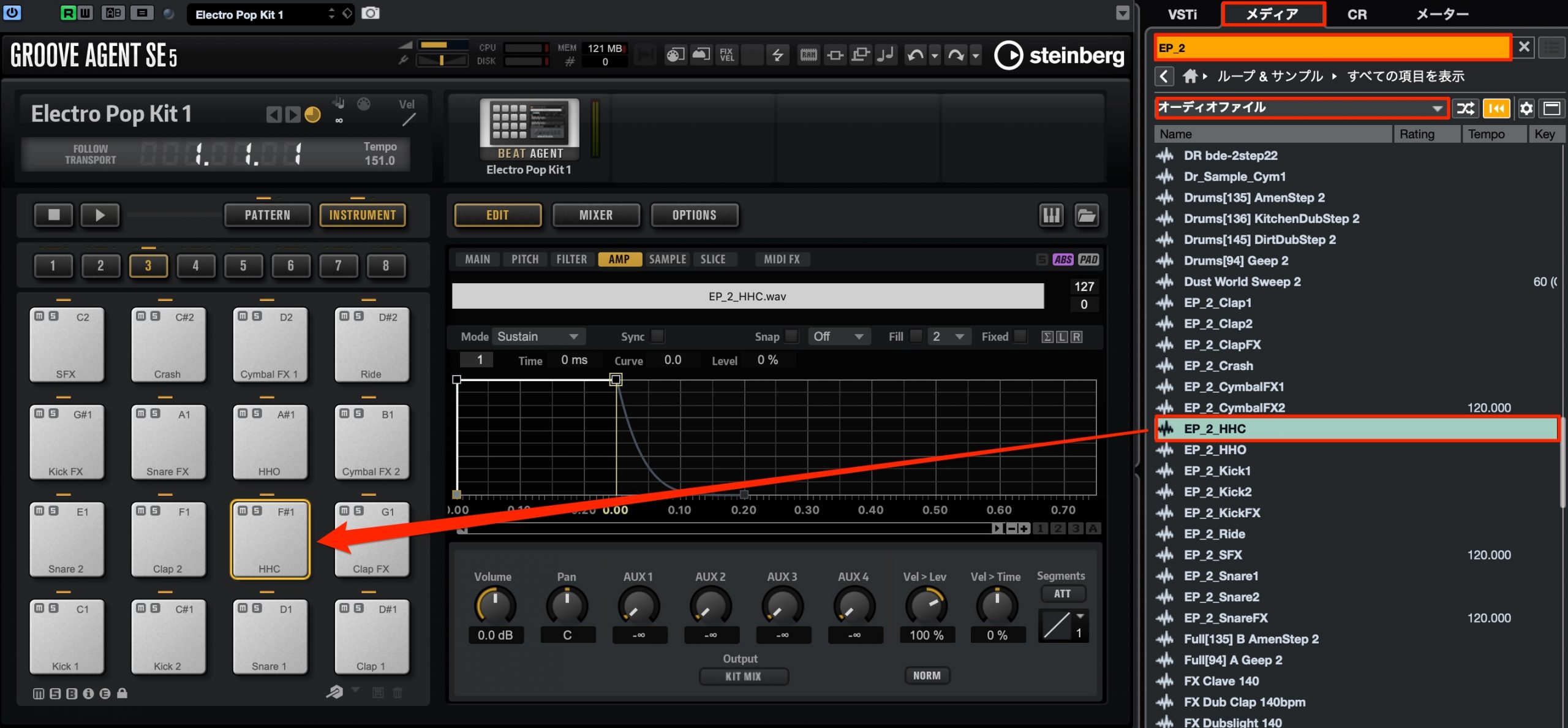The image size is (1568, 728).
Task: Enable the Snap checkbox
Action: click(x=791, y=336)
